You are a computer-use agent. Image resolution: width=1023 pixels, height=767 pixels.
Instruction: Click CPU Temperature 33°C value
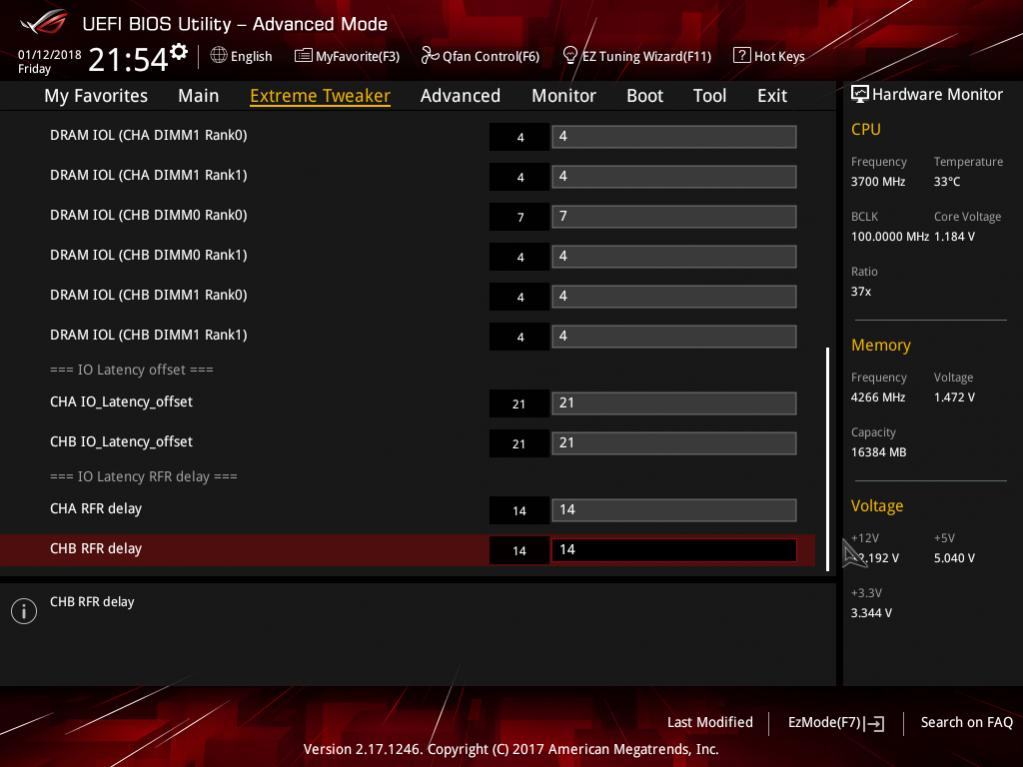coord(947,182)
